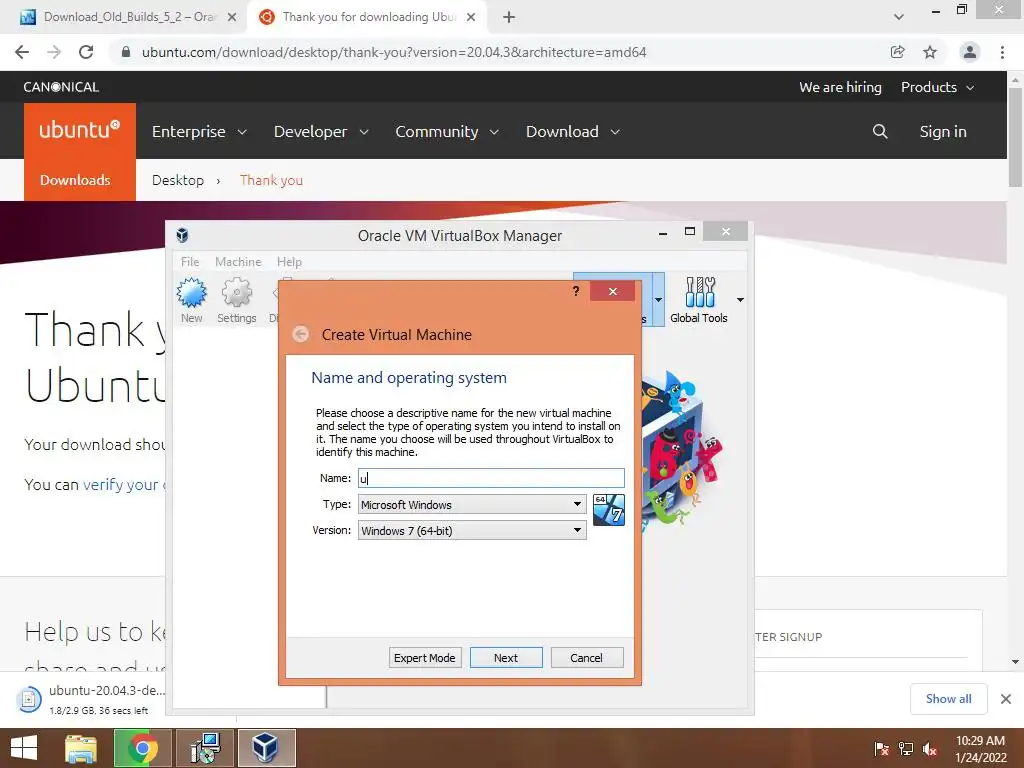Screen dimensions: 1024x768
Task: Click Next in the wizard
Action: (506, 658)
